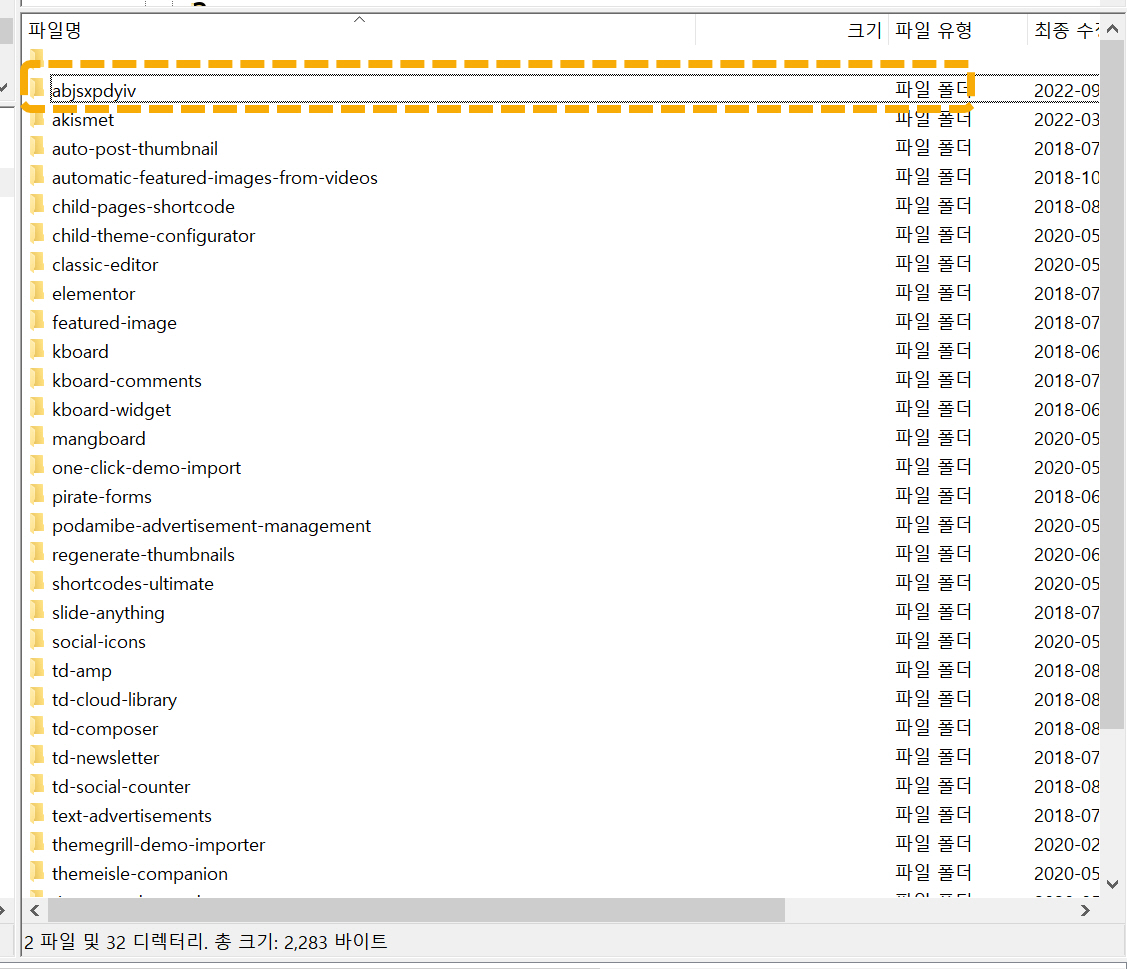Click the td-newsletter folder icon
Screen dimensions: 1127x969
(x=37, y=756)
